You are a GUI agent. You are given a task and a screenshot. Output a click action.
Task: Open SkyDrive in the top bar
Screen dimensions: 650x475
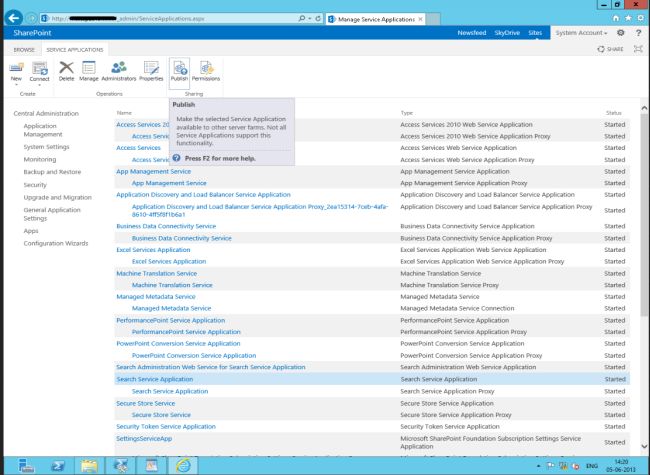coord(507,33)
